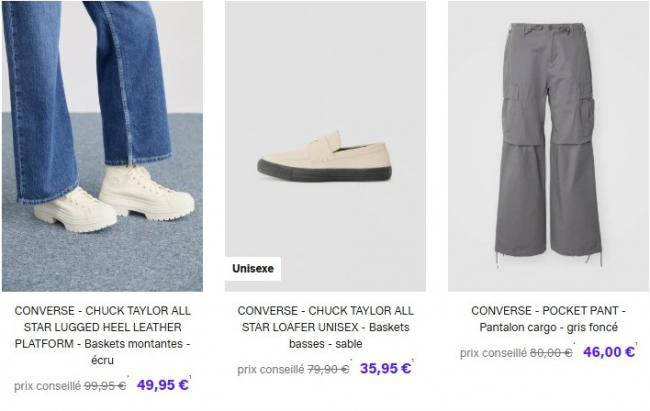The height and width of the screenshot is (411, 650).
Task: Open the Converse Pocket Pant title link
Action: (x=548, y=319)
